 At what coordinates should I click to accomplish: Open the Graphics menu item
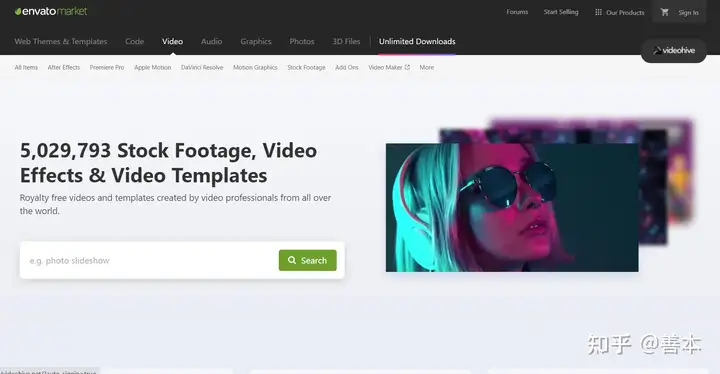[256, 41]
